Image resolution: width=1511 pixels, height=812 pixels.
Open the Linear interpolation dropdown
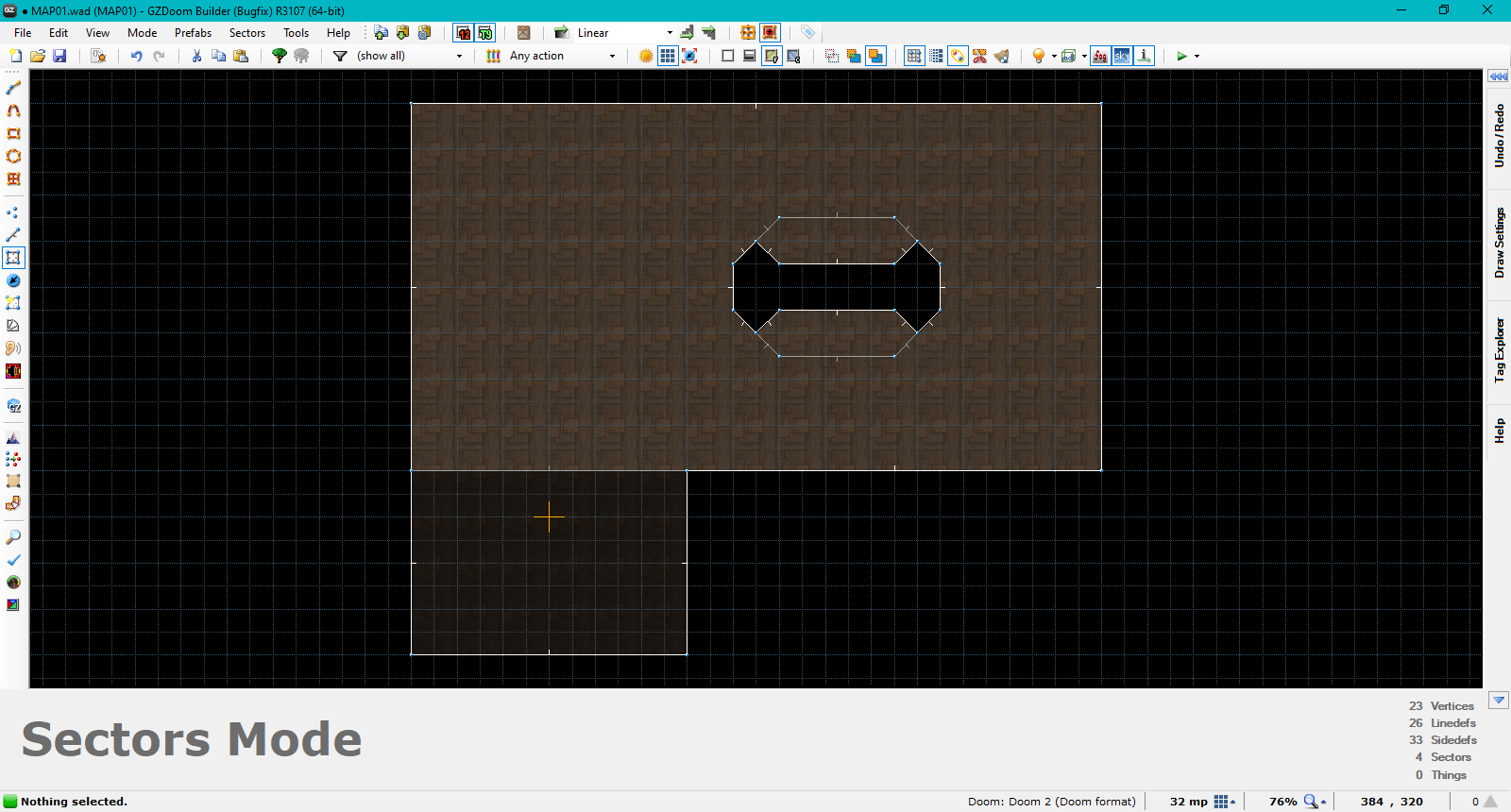pyautogui.click(x=670, y=33)
